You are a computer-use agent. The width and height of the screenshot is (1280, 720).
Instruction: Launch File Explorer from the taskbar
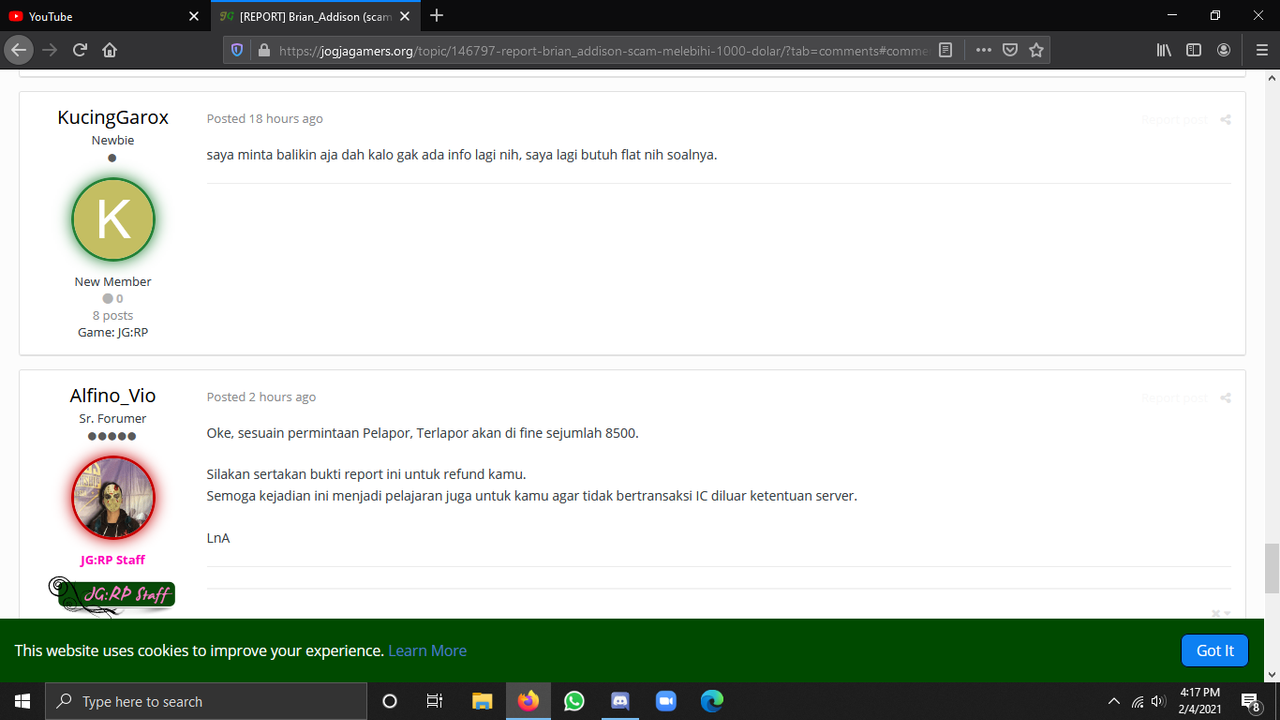pyautogui.click(x=482, y=701)
